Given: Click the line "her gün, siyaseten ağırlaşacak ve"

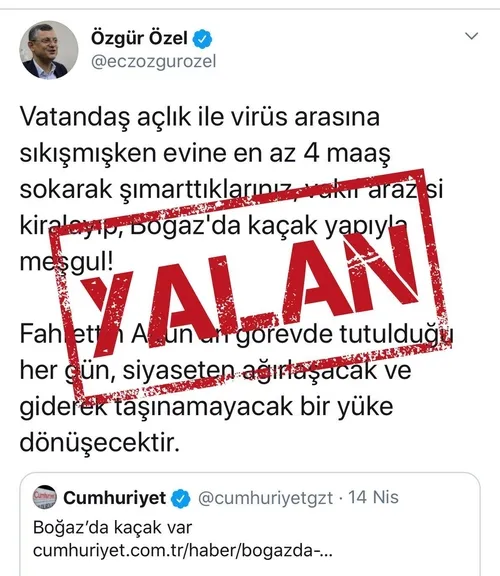Looking at the screenshot, I should 215,371.
